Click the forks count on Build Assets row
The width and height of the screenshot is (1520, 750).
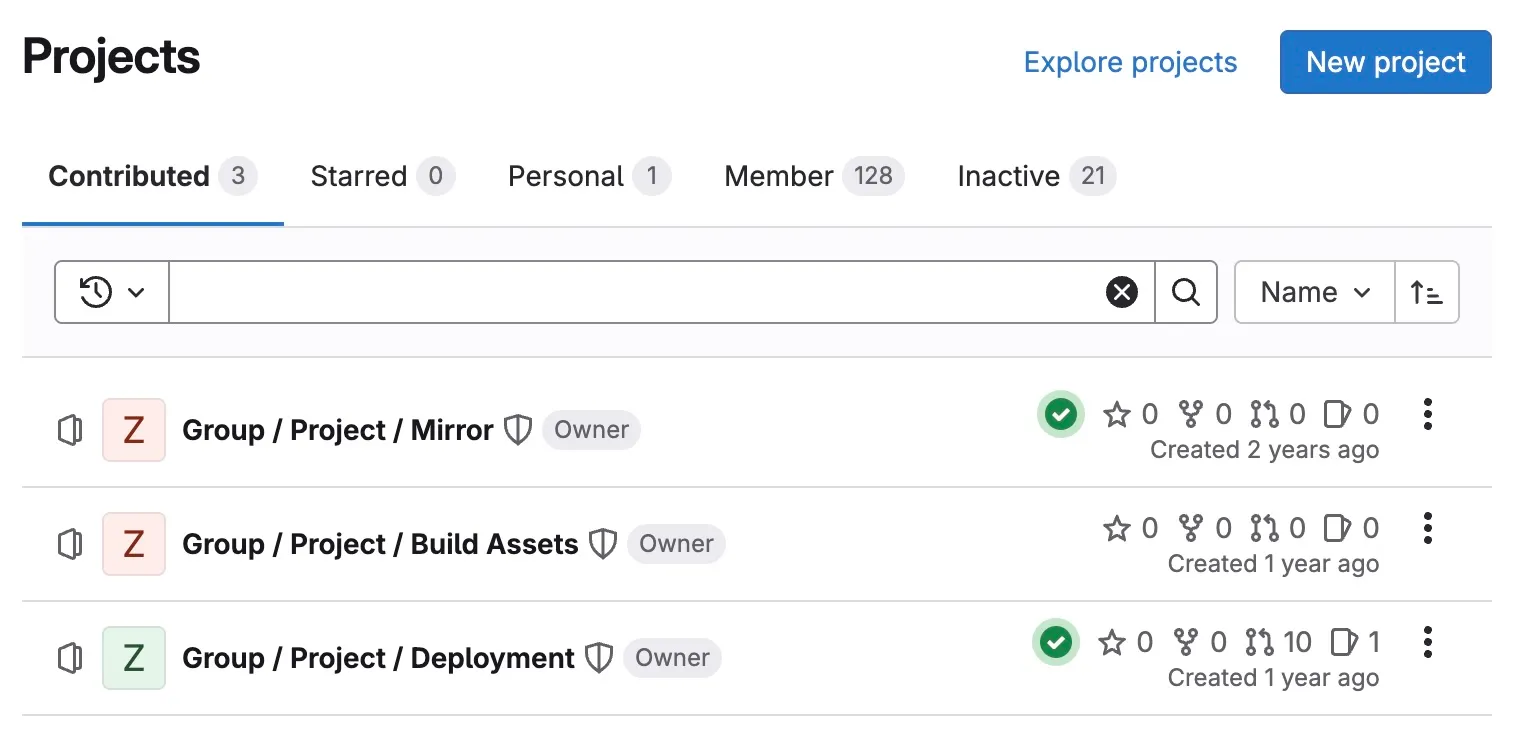pos(1205,528)
